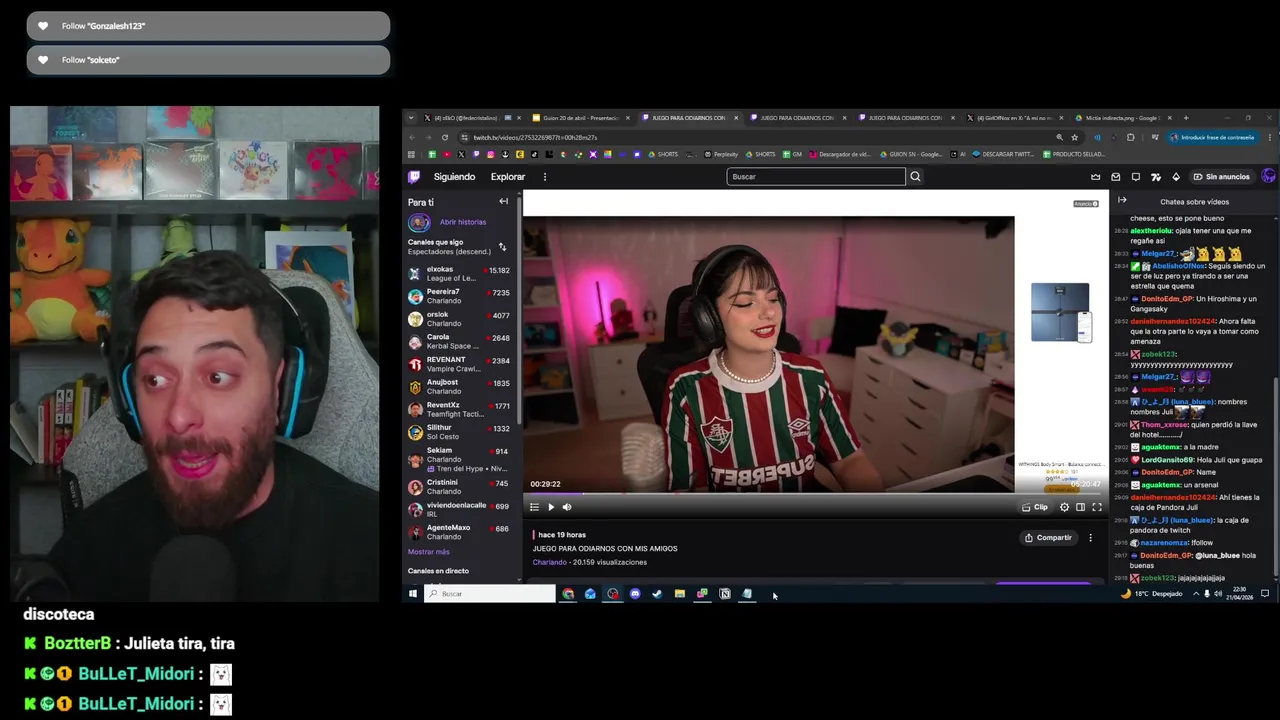Collapse the Para ti sidebar

tap(503, 202)
